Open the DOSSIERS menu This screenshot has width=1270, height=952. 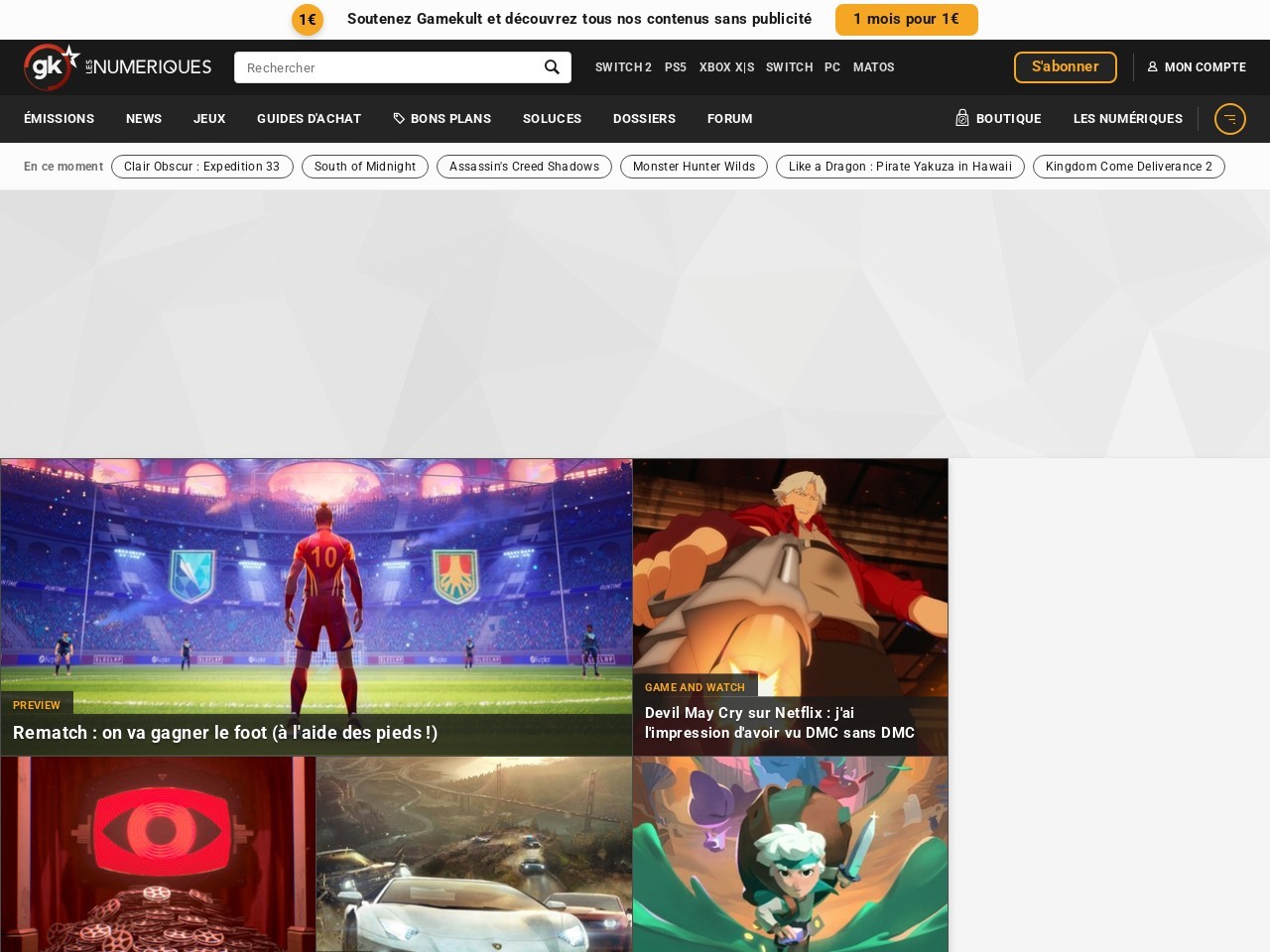coord(645,119)
